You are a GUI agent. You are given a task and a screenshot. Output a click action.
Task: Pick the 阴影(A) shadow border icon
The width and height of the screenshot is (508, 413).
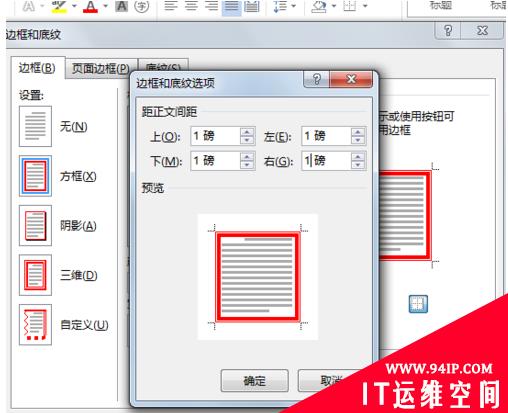35,225
